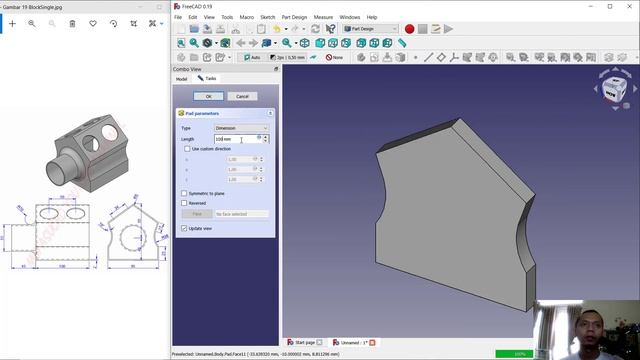Click the Crop icon in image viewer
The width and height of the screenshot is (640, 360).
click(134, 24)
